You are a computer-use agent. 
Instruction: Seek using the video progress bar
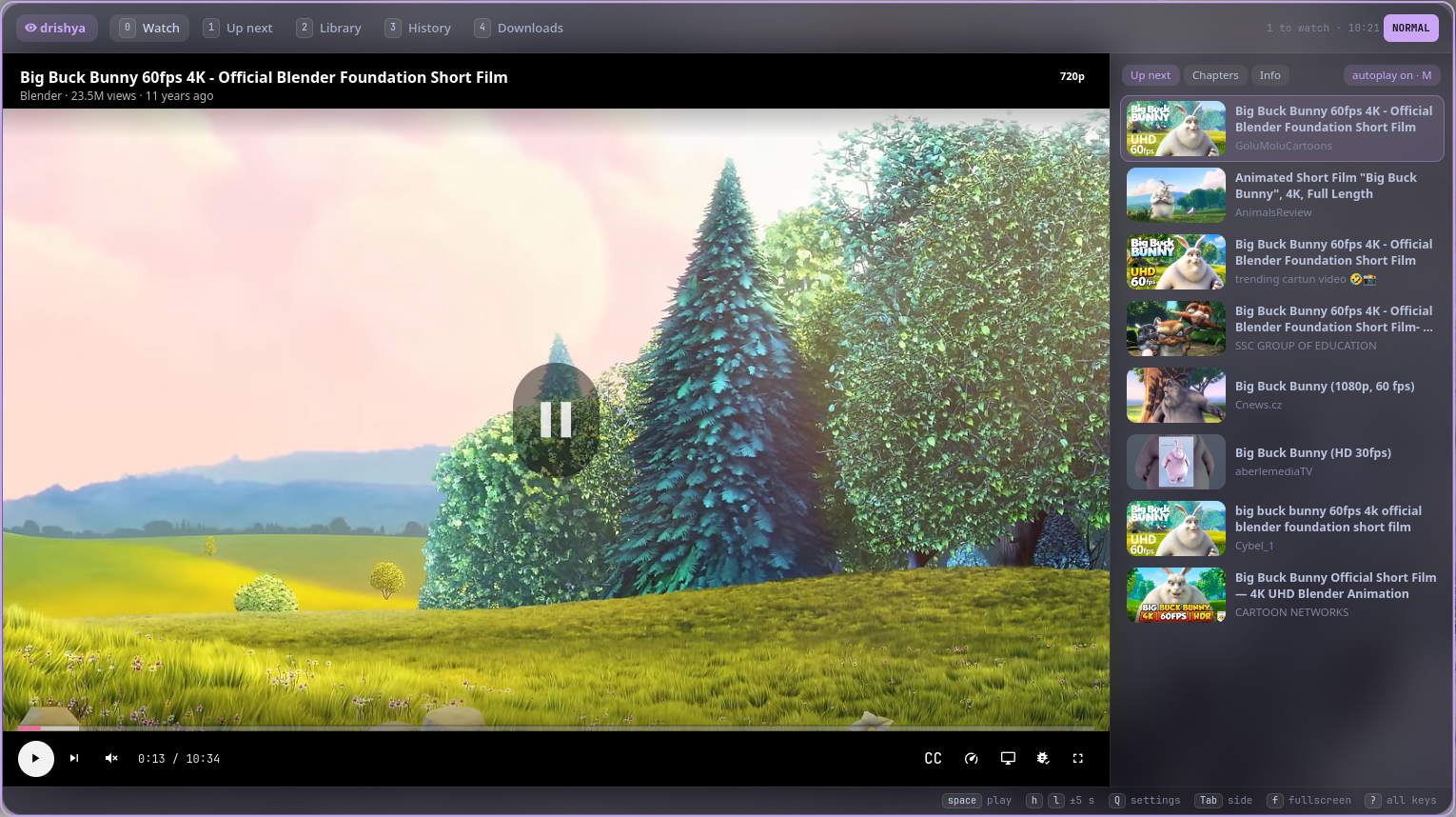[x=556, y=728]
